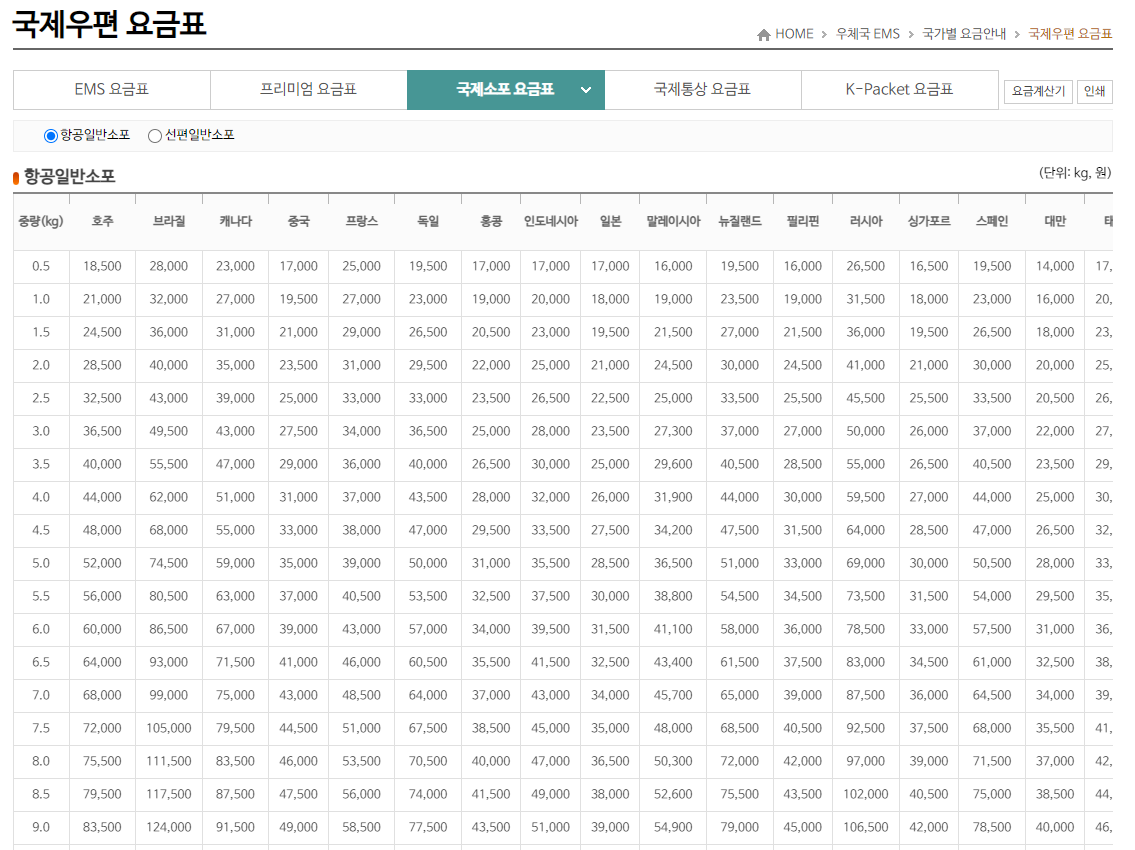Screen dimensions: 1135x850
Task: Click the 러시아 column header
Action: (x=866, y=222)
